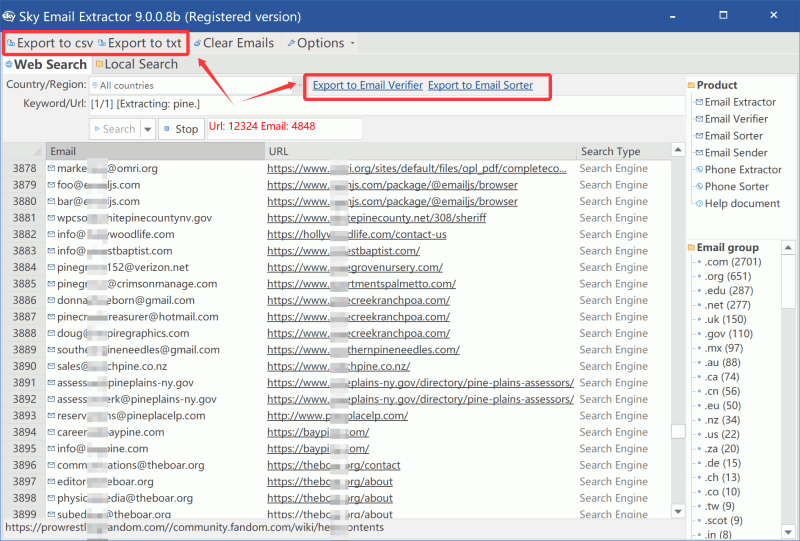
Task: Click Email group scroll up arrow
Action: [788, 248]
